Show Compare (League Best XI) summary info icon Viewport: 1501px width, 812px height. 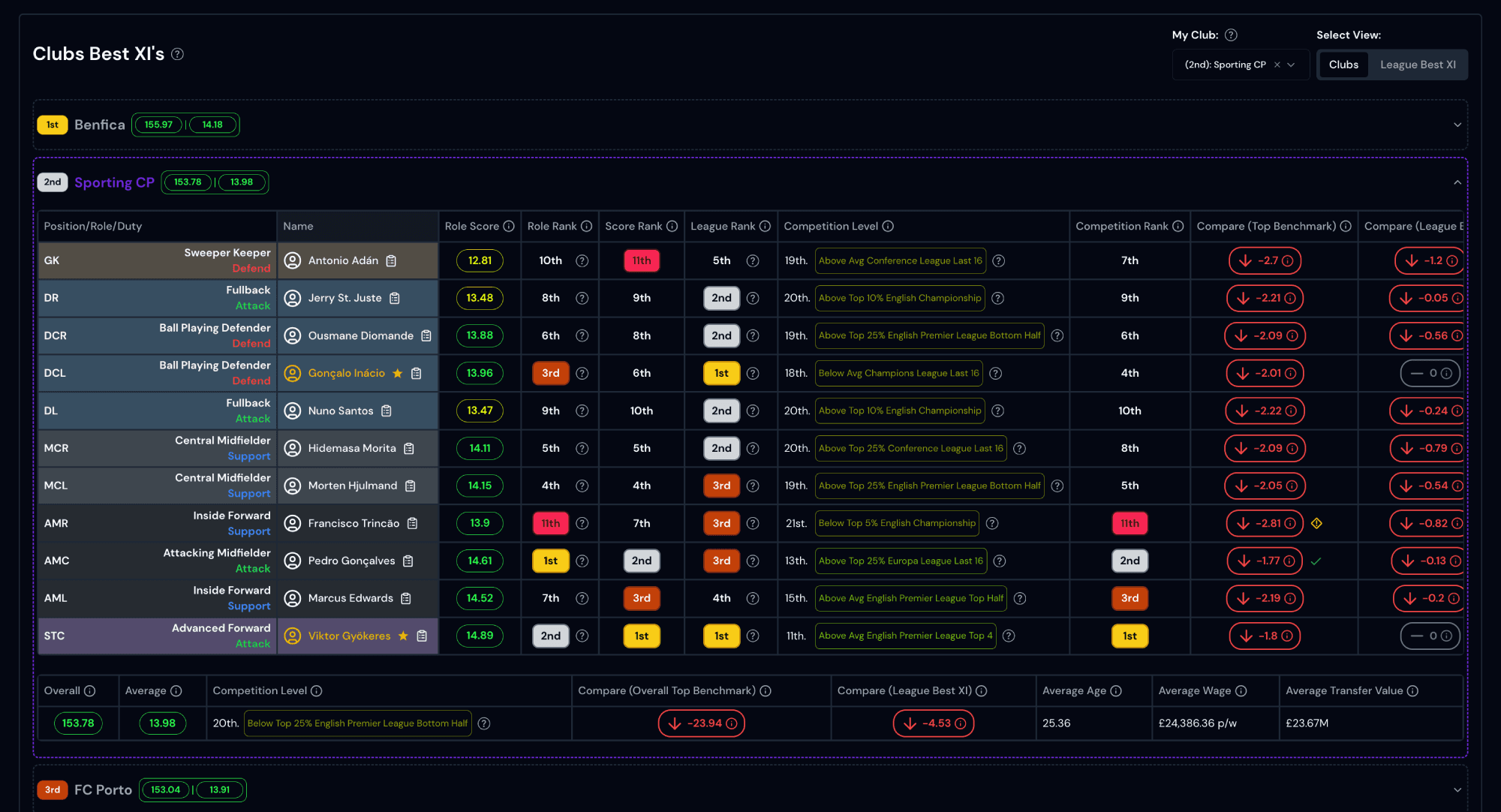(982, 690)
